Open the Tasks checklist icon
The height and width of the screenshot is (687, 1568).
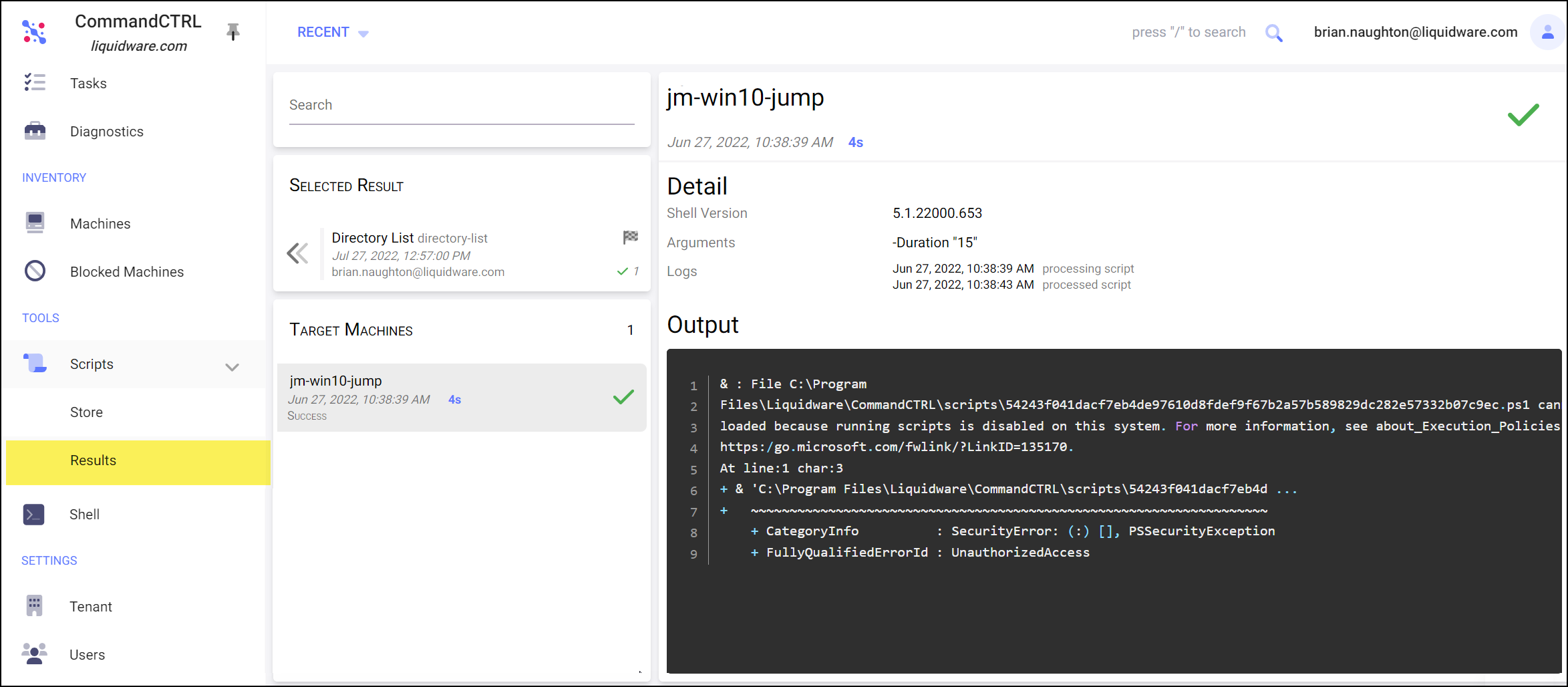[35, 83]
